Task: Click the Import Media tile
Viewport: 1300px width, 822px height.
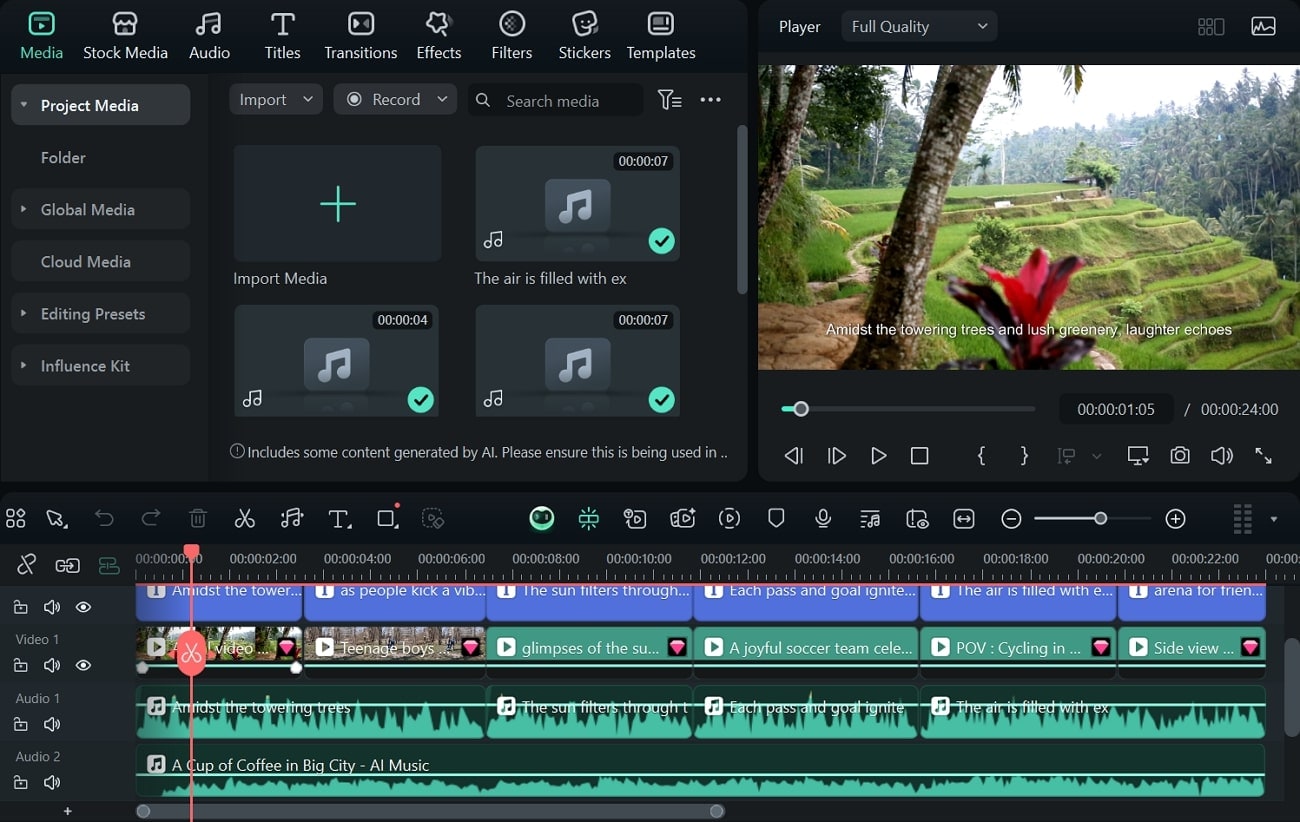Action: 337,204
